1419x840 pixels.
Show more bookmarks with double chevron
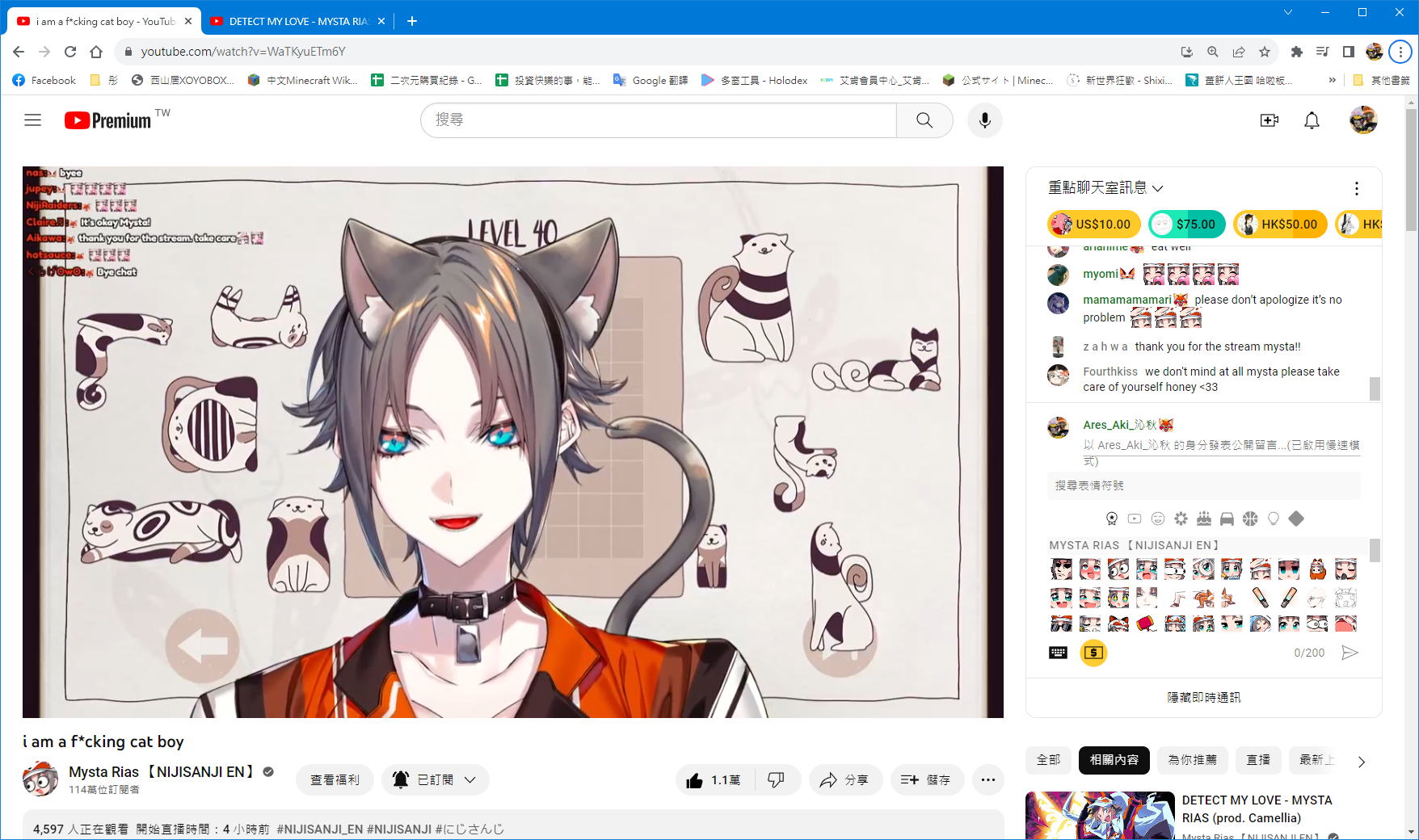[x=1332, y=80]
